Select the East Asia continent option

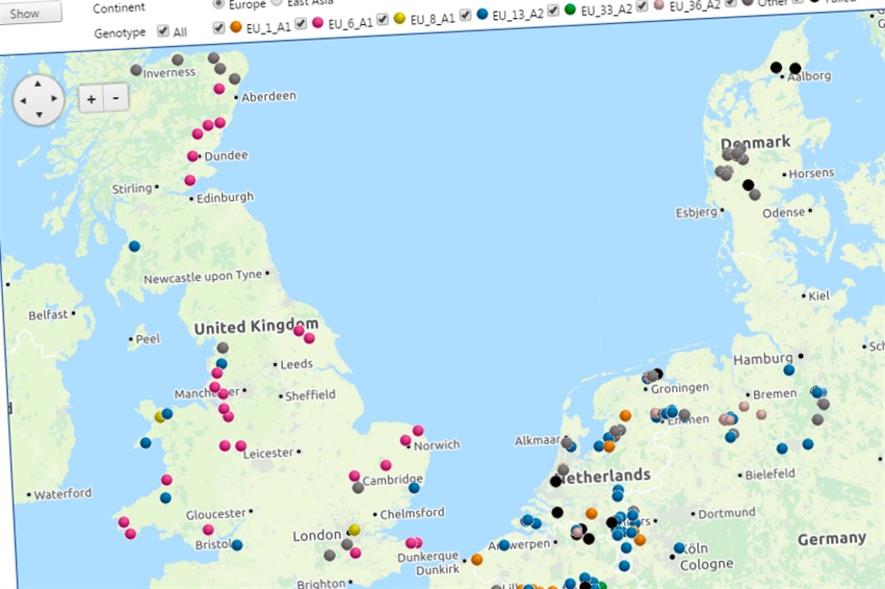[279, 3]
